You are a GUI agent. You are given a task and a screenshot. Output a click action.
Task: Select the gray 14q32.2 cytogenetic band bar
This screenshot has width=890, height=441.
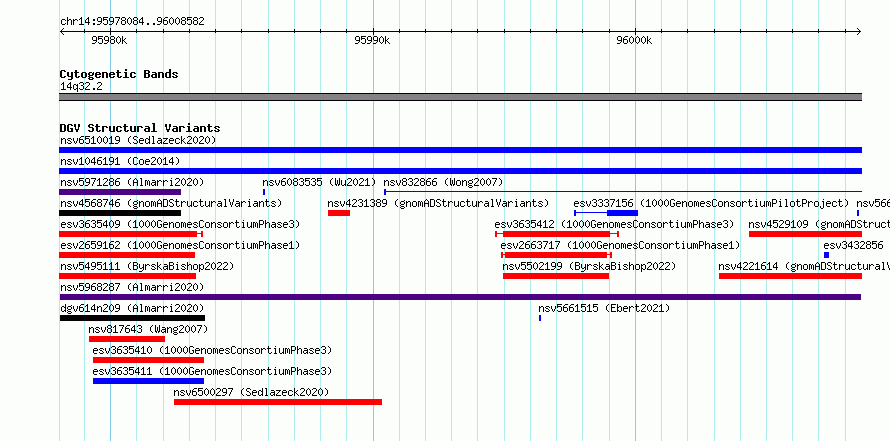point(460,97)
